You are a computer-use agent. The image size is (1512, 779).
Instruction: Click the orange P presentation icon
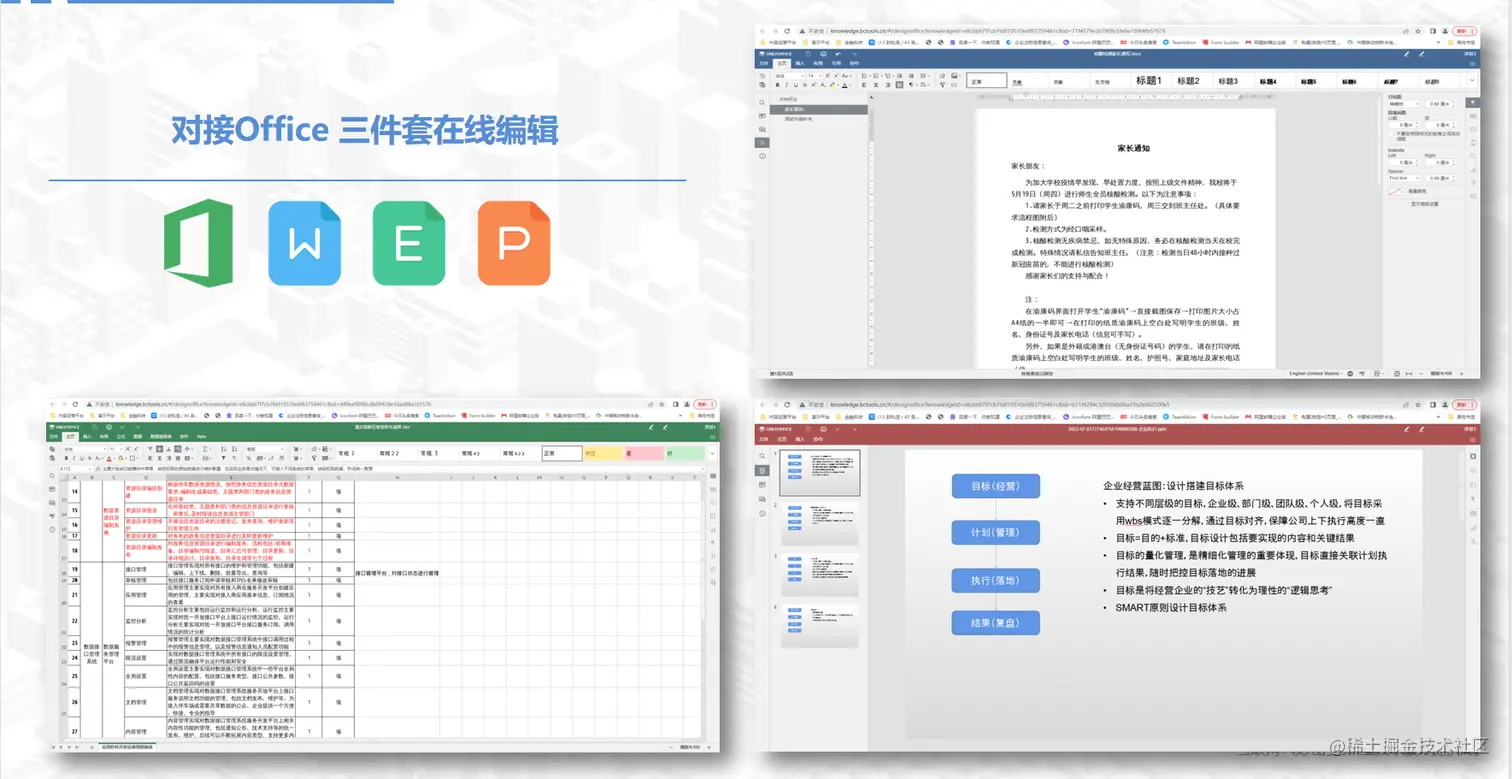click(514, 243)
